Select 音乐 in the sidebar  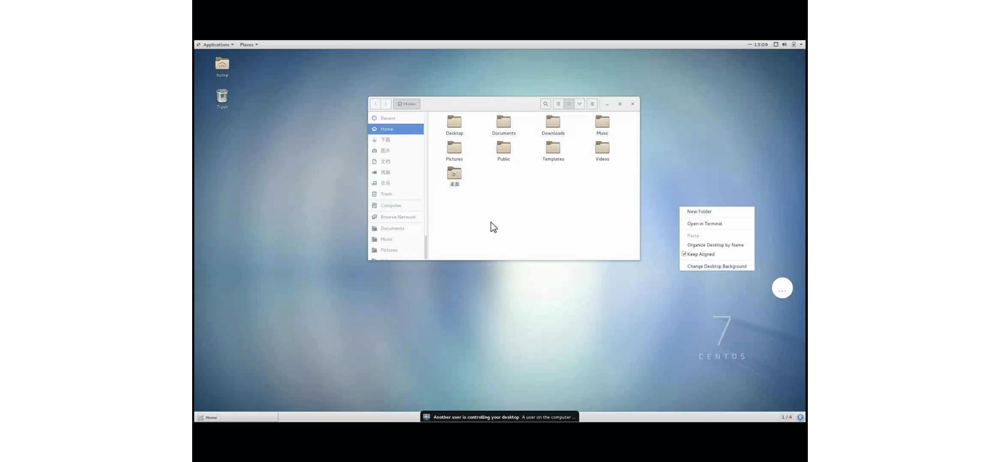pos(396,183)
